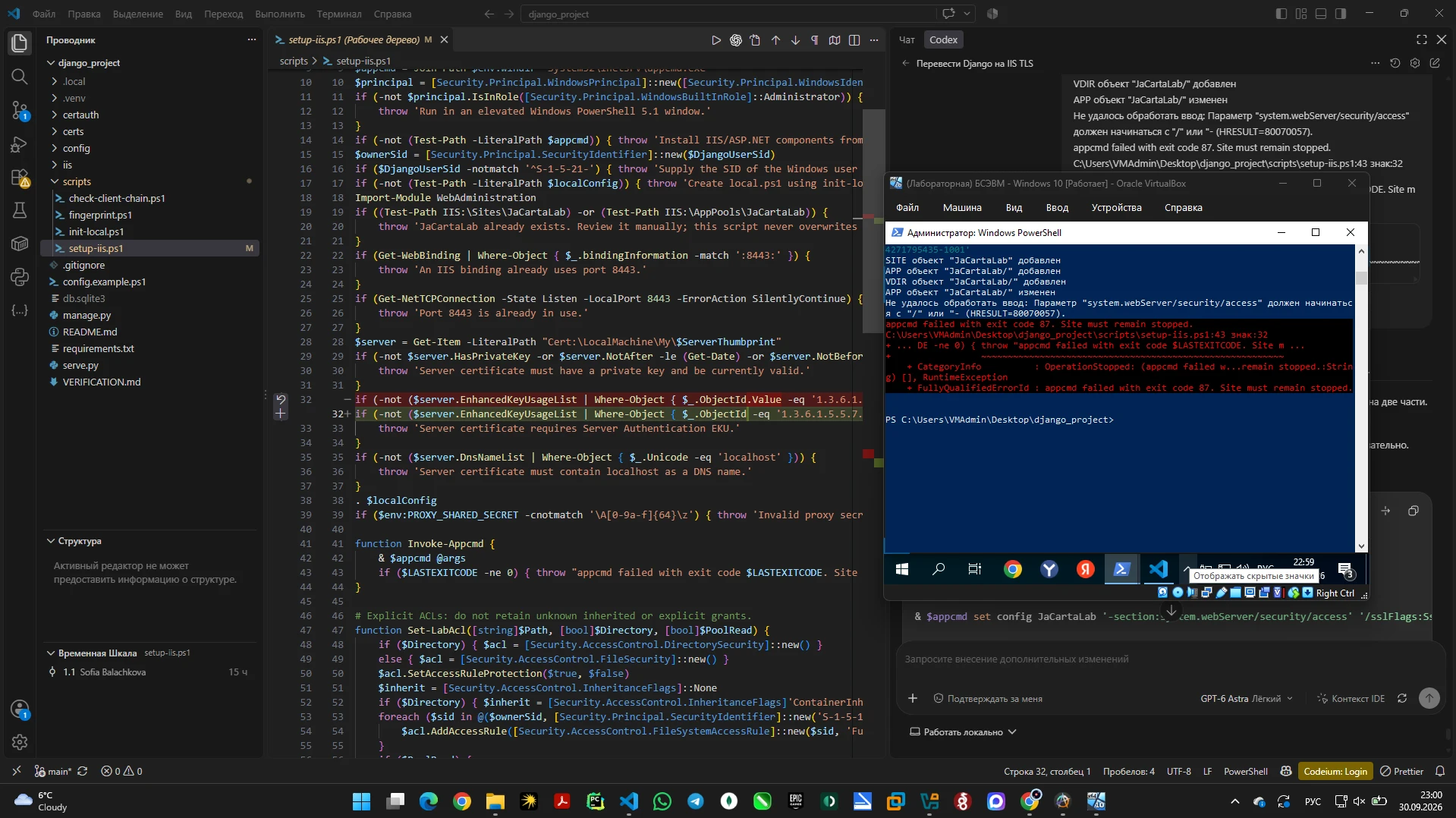Go to next change with down arrow
The height and width of the screenshot is (818, 1456).
795,40
